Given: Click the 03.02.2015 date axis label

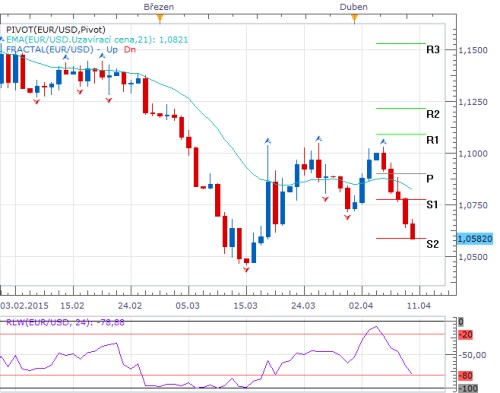Looking at the screenshot, I should (x=24, y=306).
